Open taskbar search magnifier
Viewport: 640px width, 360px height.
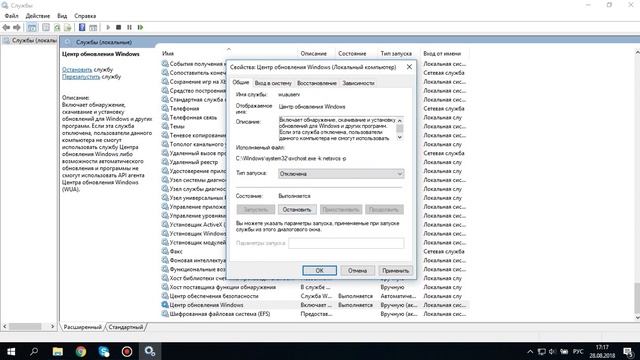click(34, 351)
